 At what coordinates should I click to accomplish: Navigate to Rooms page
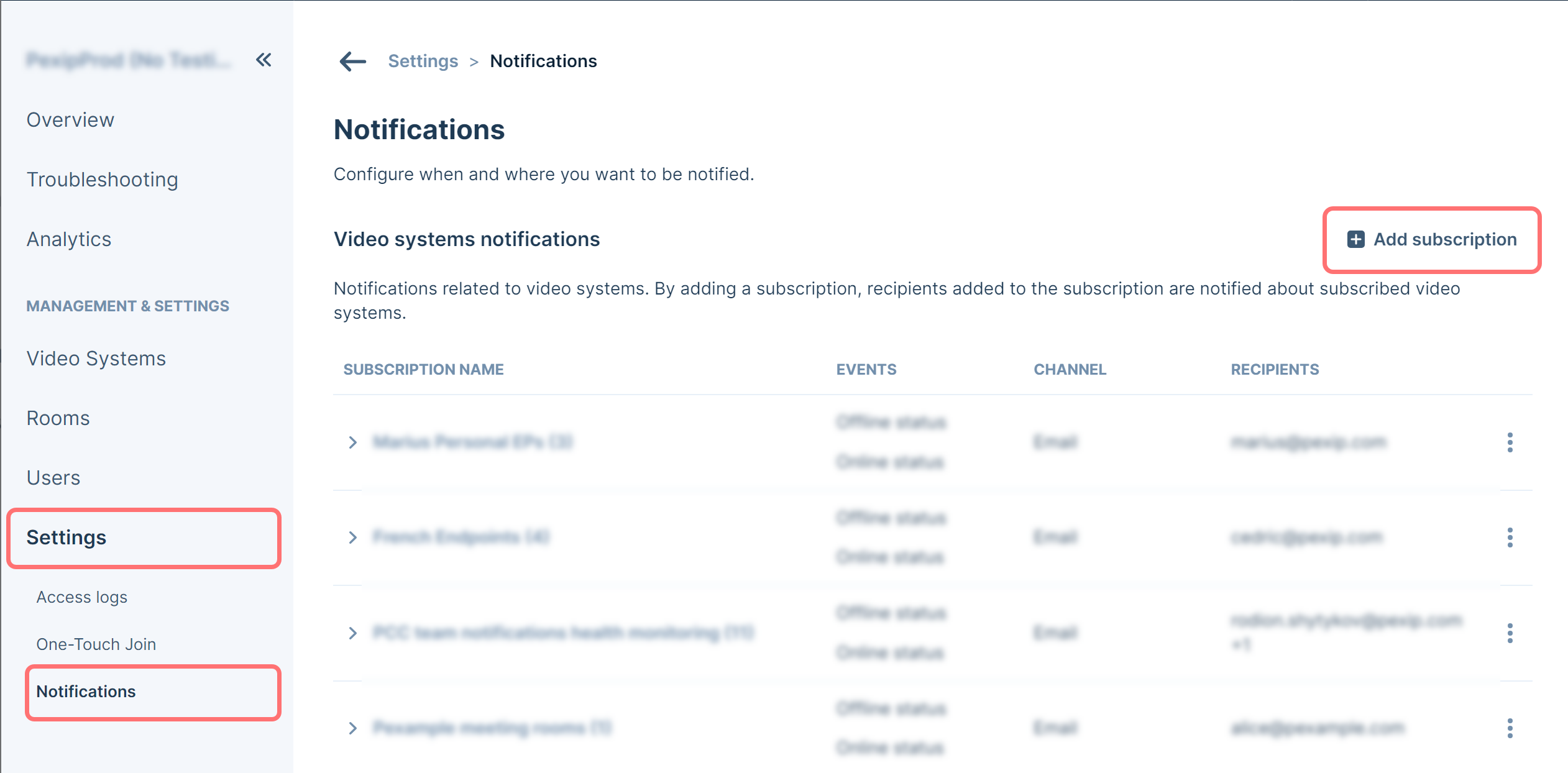tap(58, 418)
